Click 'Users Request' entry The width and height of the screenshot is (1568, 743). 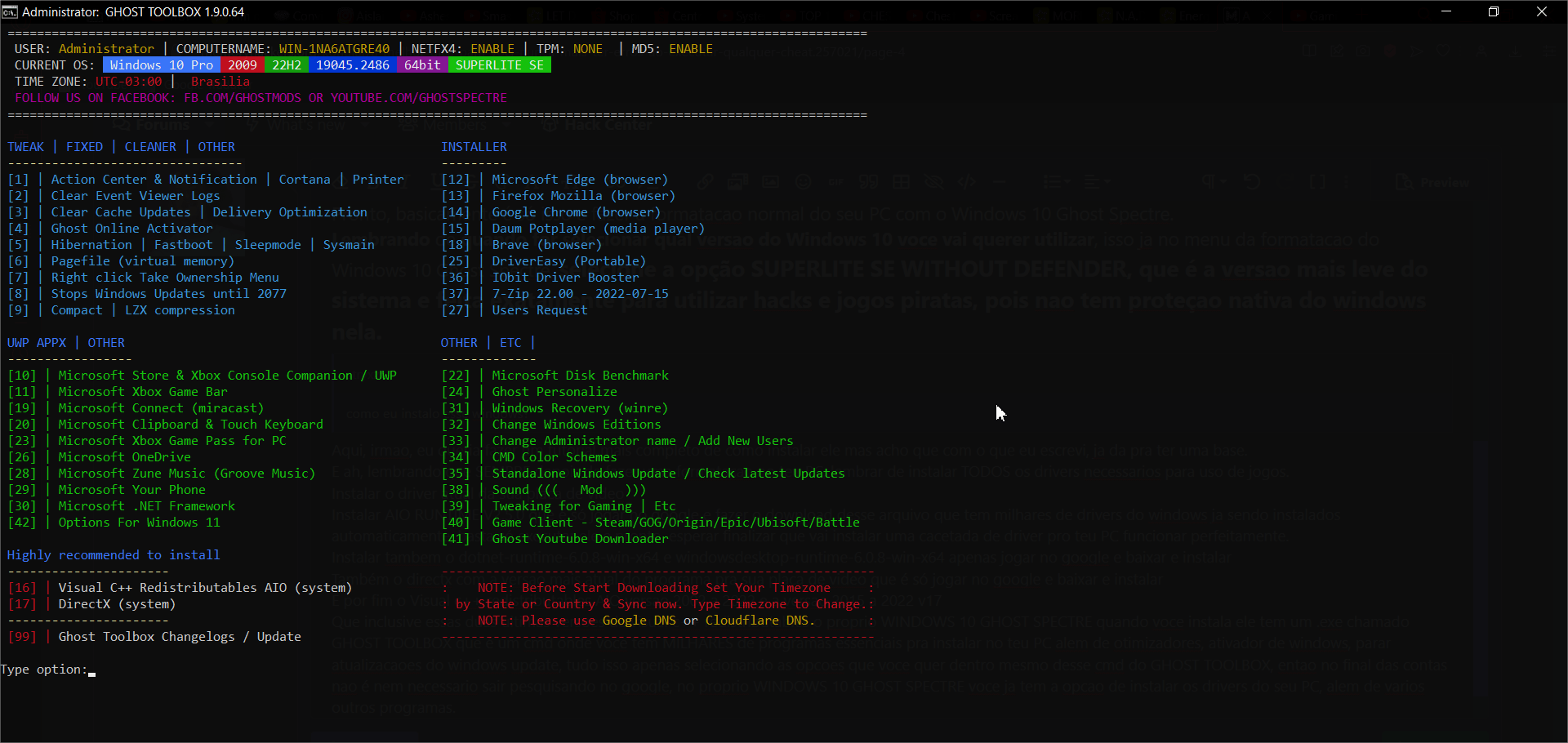[539, 310]
